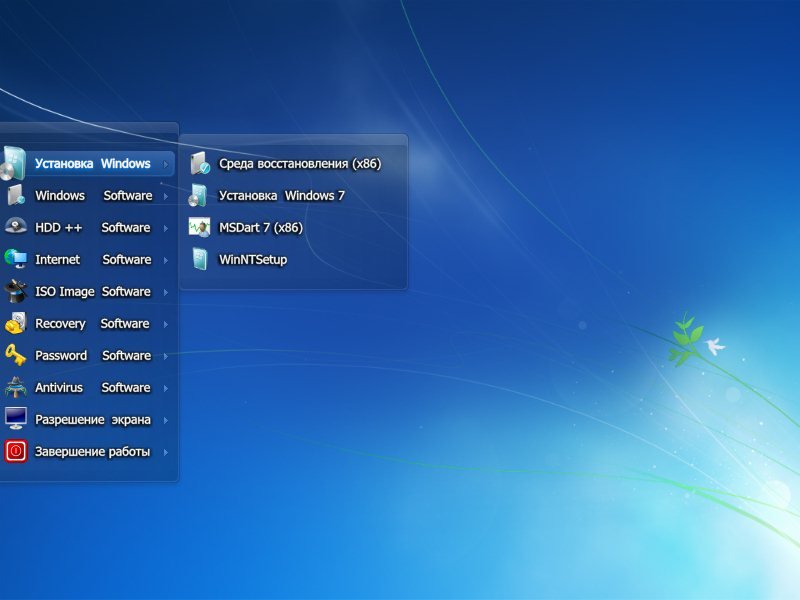Click the Установка Windows disc icon
The height and width of the screenshot is (600, 800).
pyautogui.click(x=13, y=163)
